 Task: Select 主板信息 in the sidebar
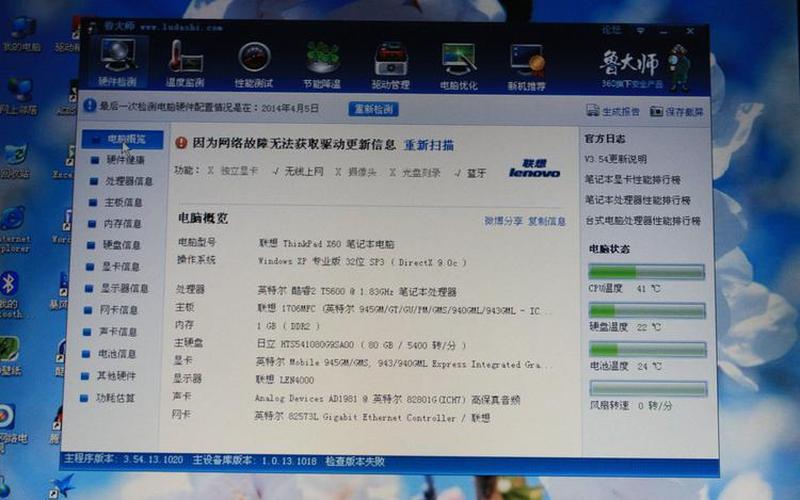(115, 203)
